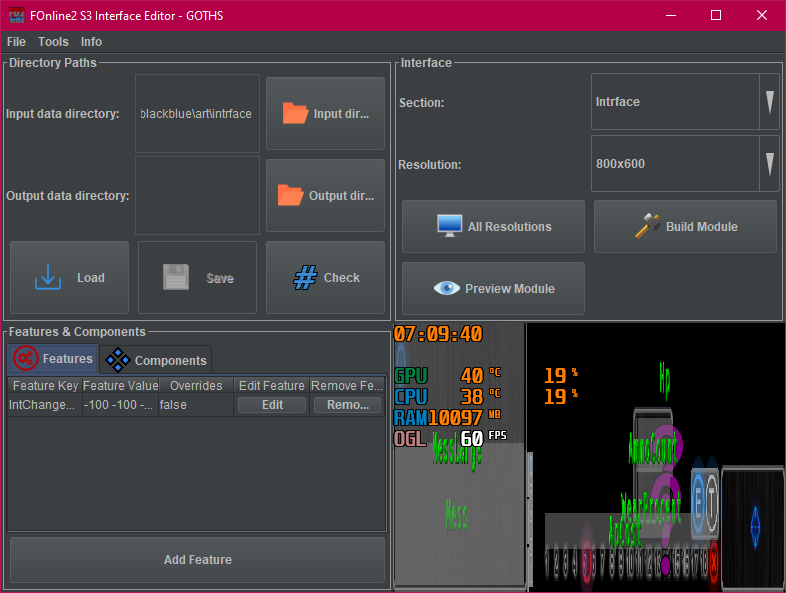The height and width of the screenshot is (593, 786).
Task: Click the blue diamonds Components tab icon
Action: (x=118, y=360)
